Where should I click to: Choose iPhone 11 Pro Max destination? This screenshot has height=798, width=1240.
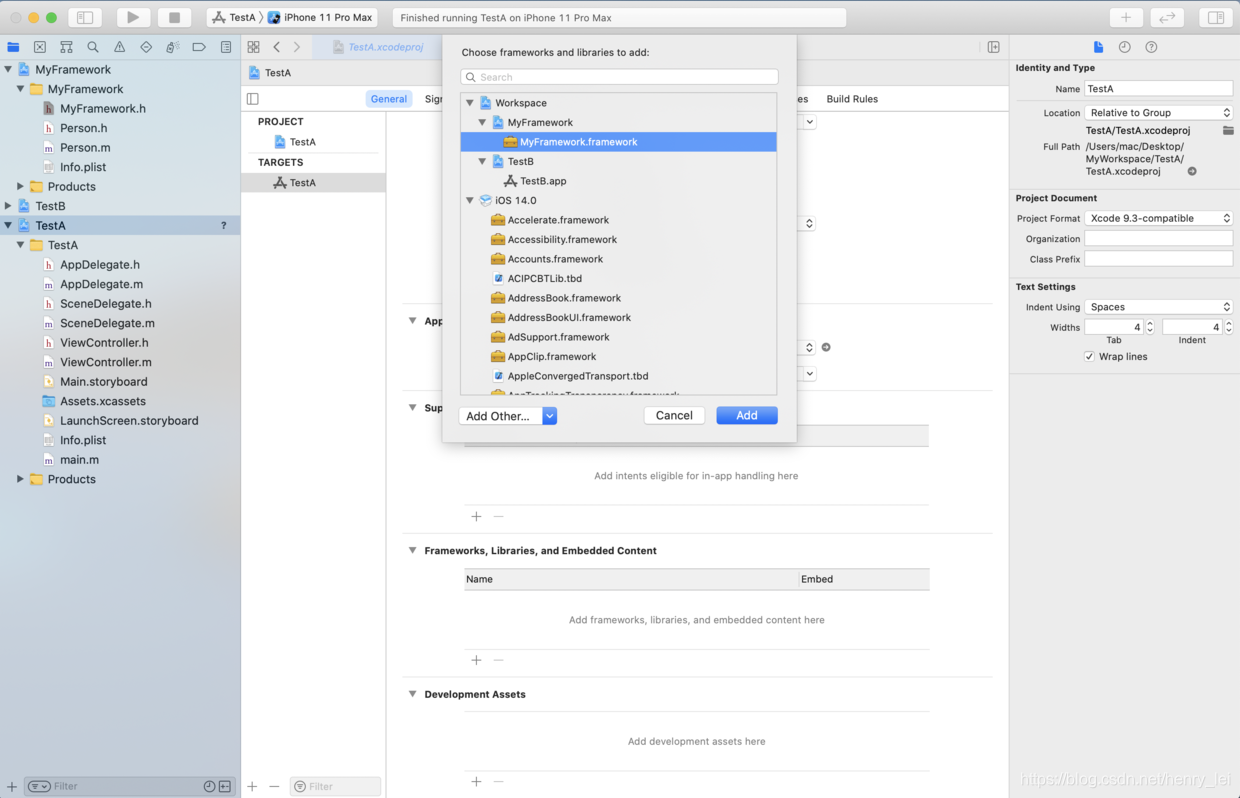322,17
